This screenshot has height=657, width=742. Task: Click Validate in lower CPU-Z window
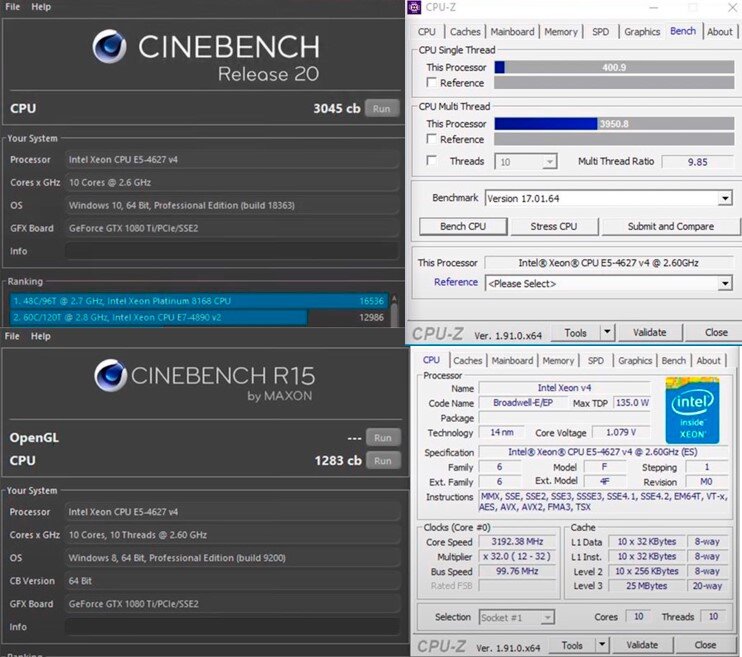(x=642, y=645)
